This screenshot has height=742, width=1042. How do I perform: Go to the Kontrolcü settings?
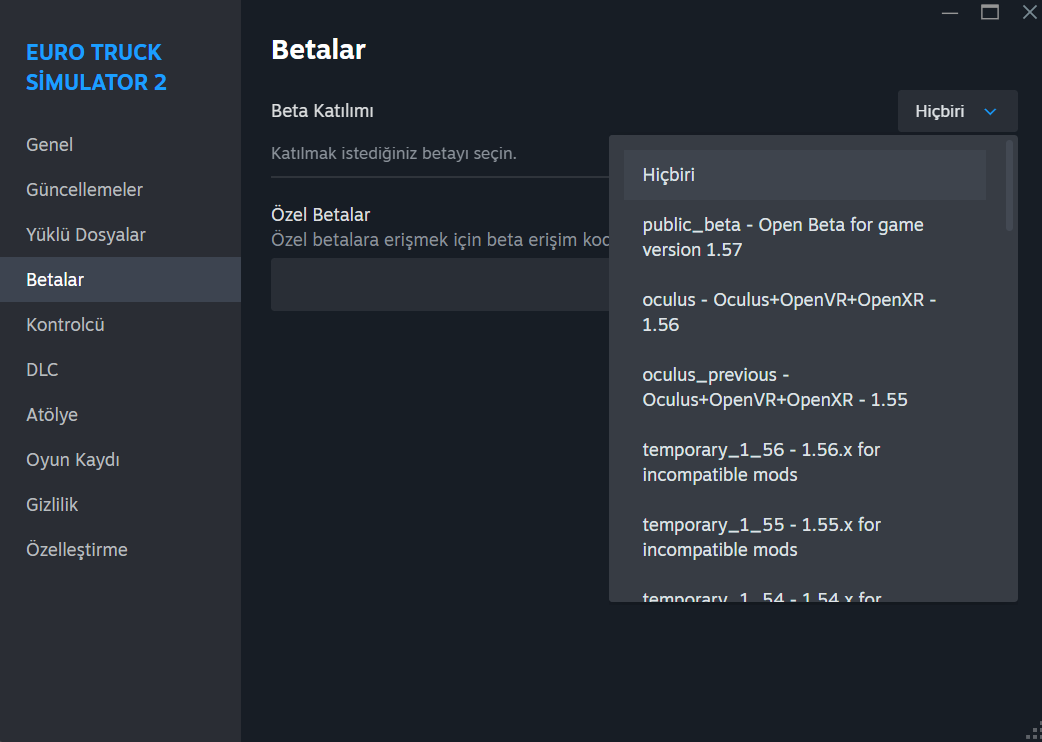(x=120, y=325)
